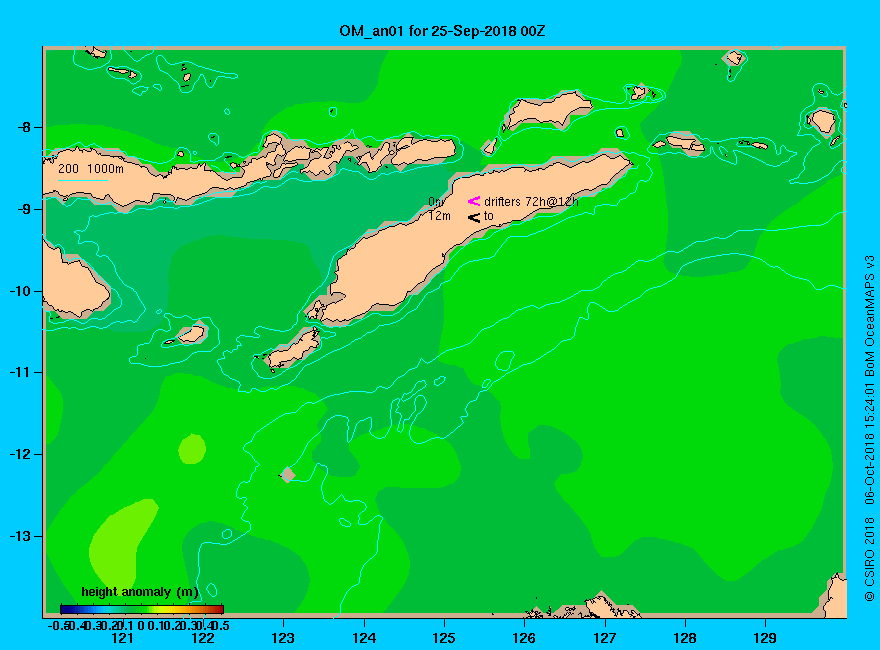Click the large central Timor island landmass
The height and width of the screenshot is (650, 880).
click(x=404, y=258)
